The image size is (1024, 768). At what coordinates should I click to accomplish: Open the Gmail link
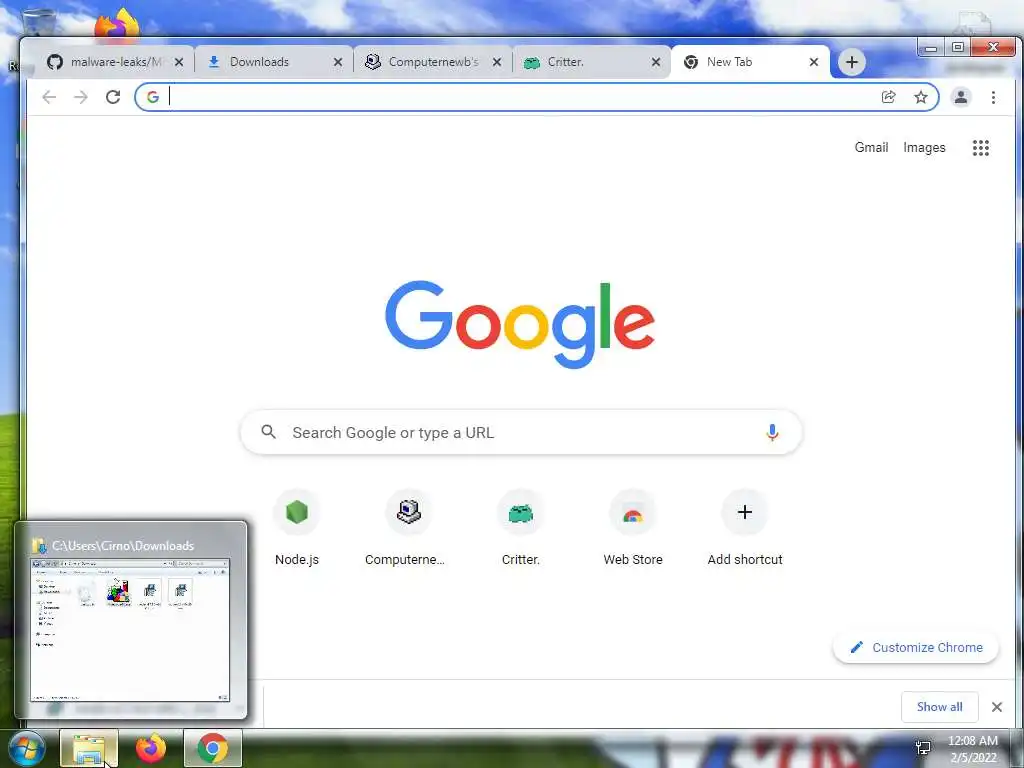871,148
